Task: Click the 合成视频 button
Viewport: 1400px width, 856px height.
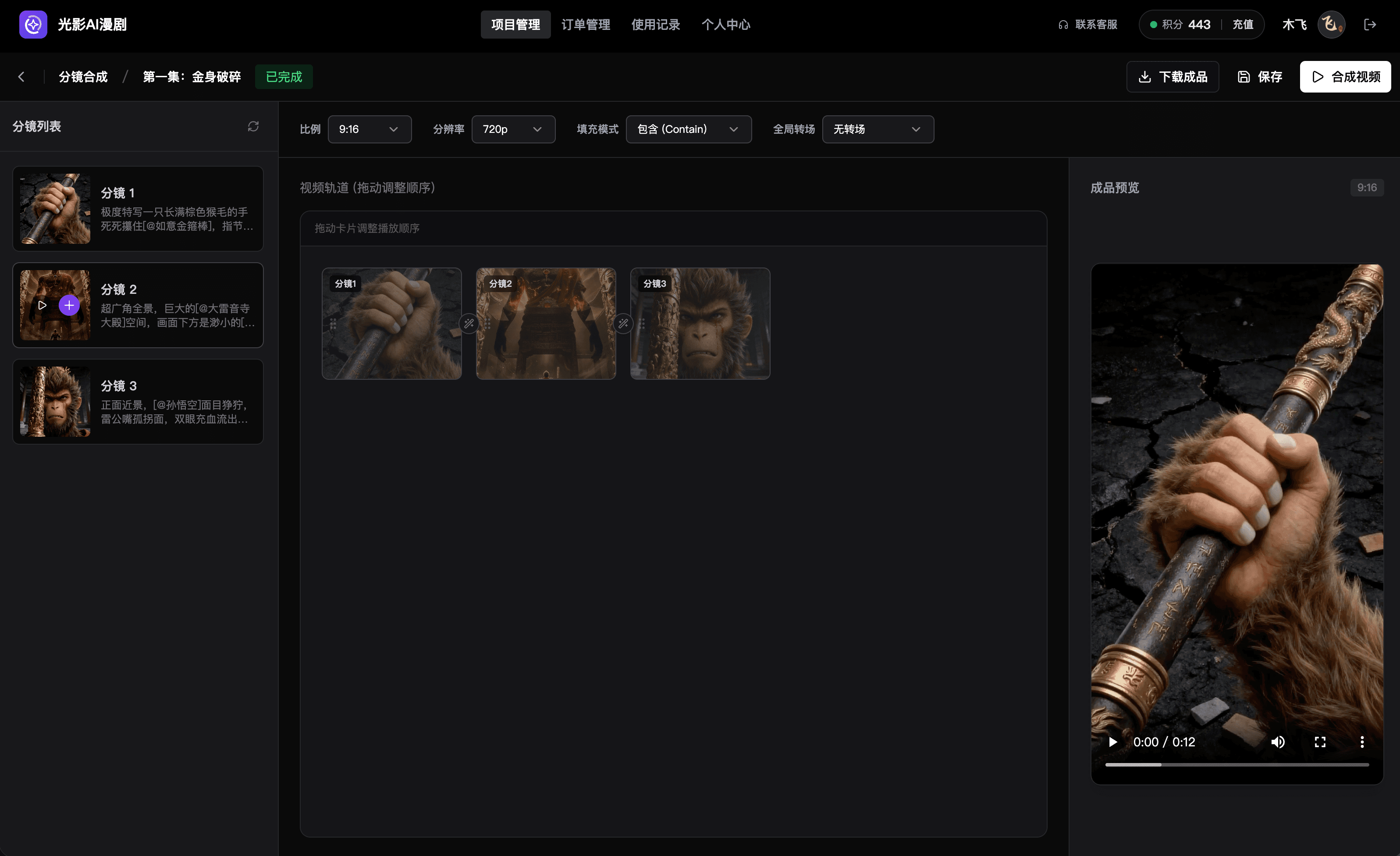Action: click(x=1345, y=77)
